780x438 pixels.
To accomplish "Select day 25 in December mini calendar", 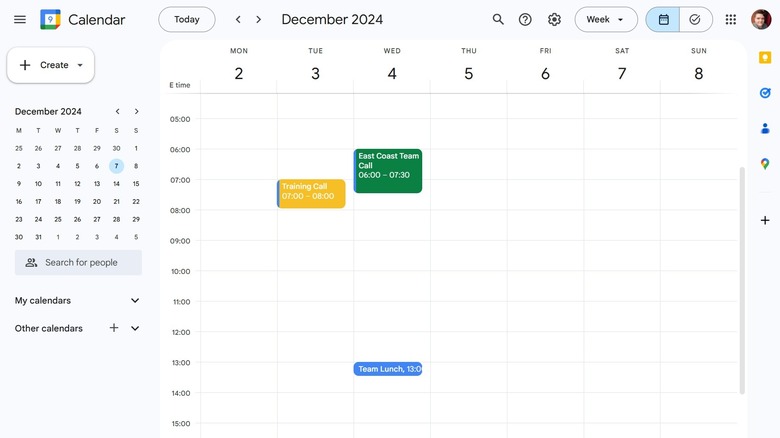I will point(58,219).
